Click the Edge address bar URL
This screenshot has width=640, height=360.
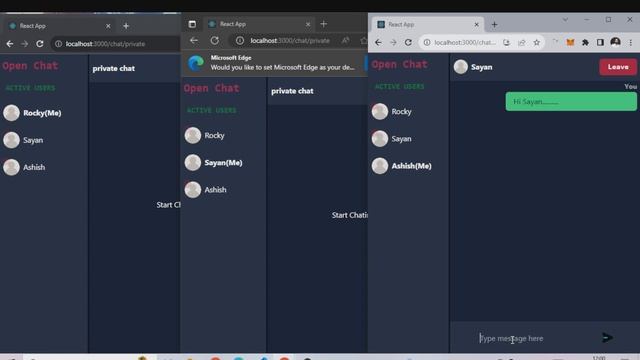click(x=290, y=40)
